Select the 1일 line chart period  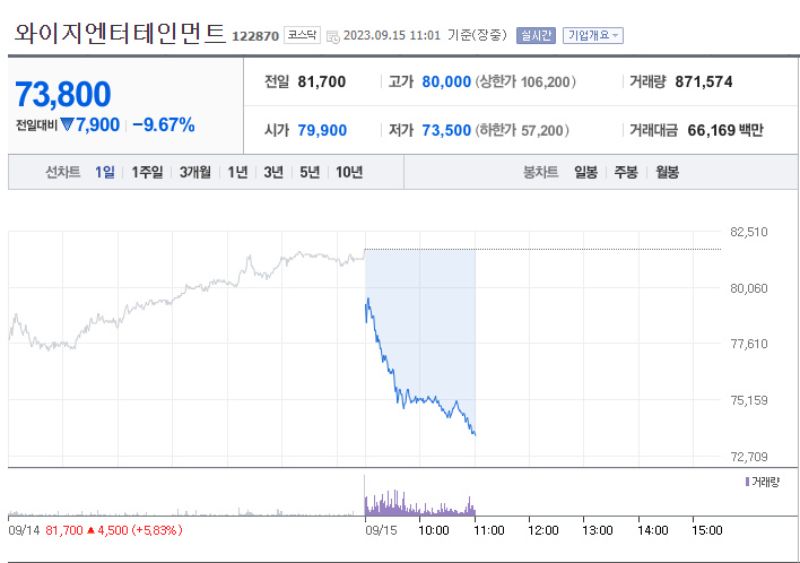pos(105,172)
